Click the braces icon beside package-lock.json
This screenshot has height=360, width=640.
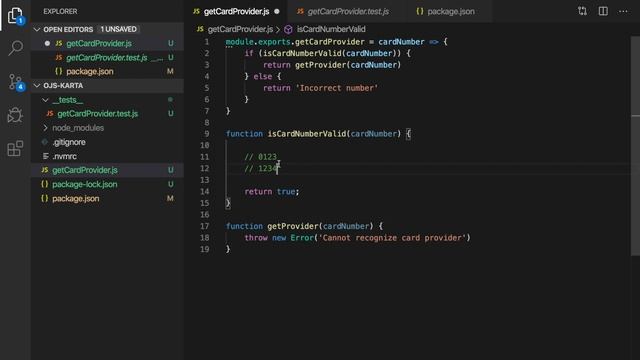(x=44, y=184)
